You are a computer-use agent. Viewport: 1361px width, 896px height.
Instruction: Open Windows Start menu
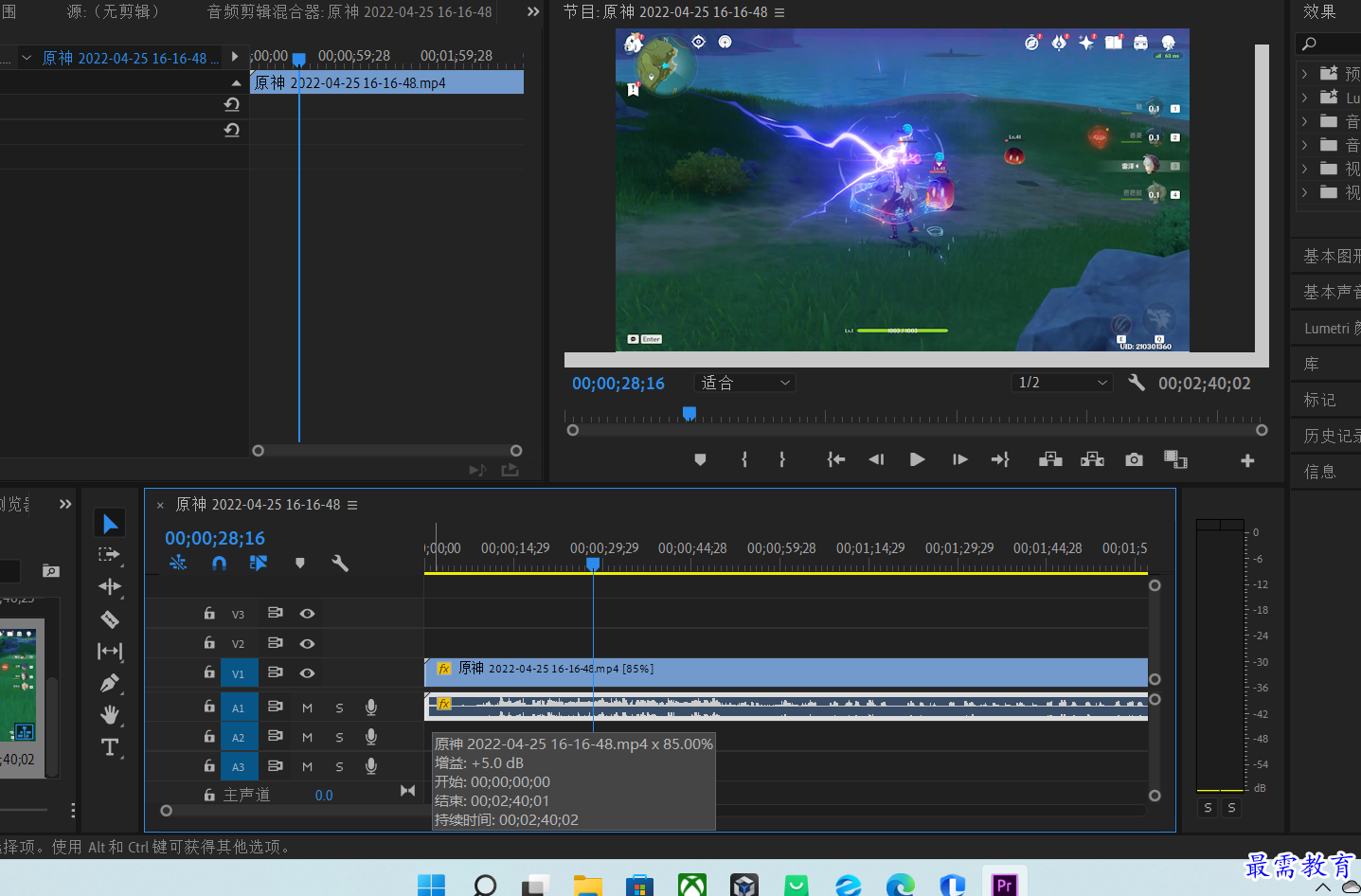tap(431, 886)
